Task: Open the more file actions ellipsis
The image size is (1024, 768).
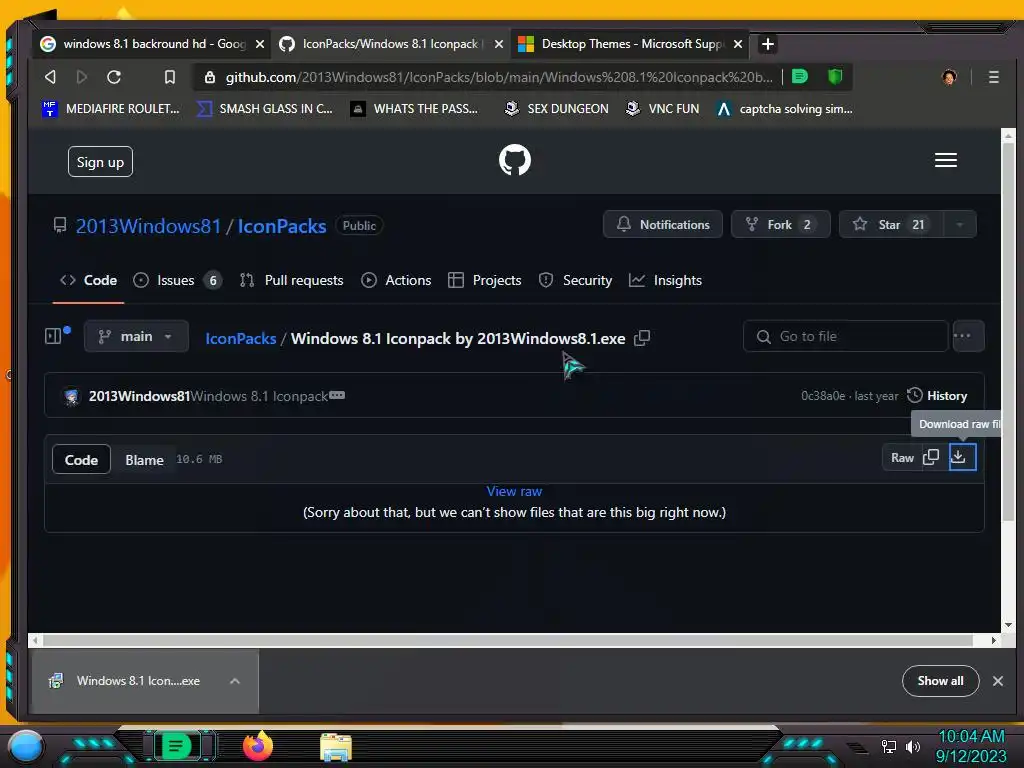Action: point(968,336)
